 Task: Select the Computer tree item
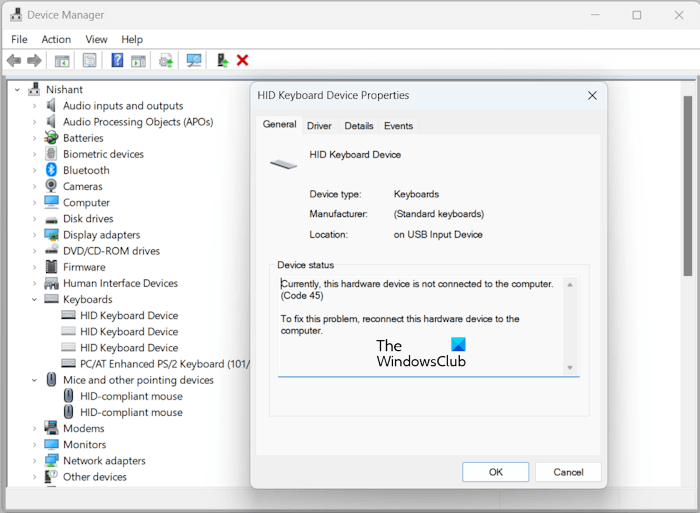86,202
